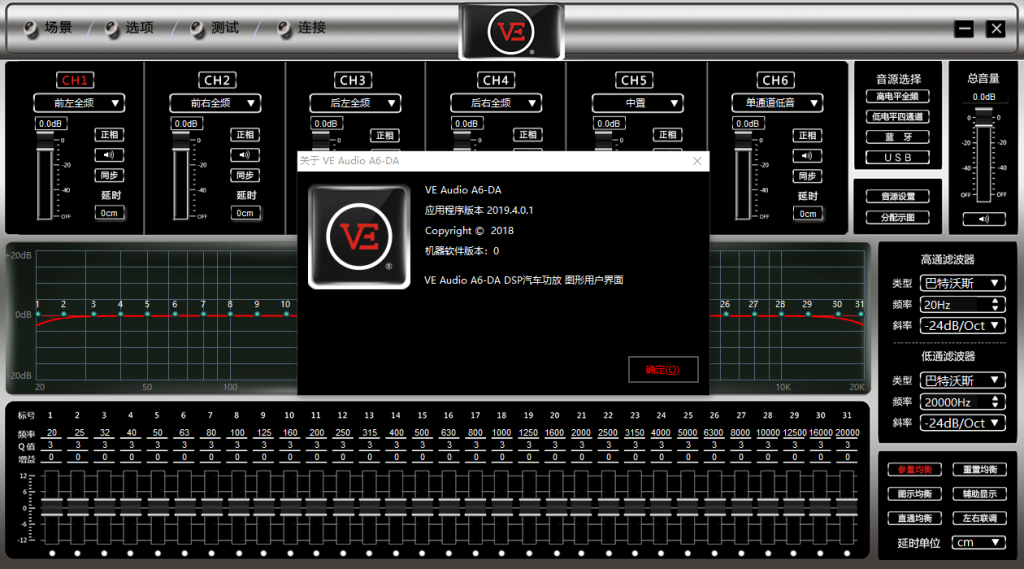This screenshot has height=569, width=1024.
Task: Click the 参量均衡 button
Action: pyautogui.click(x=914, y=469)
